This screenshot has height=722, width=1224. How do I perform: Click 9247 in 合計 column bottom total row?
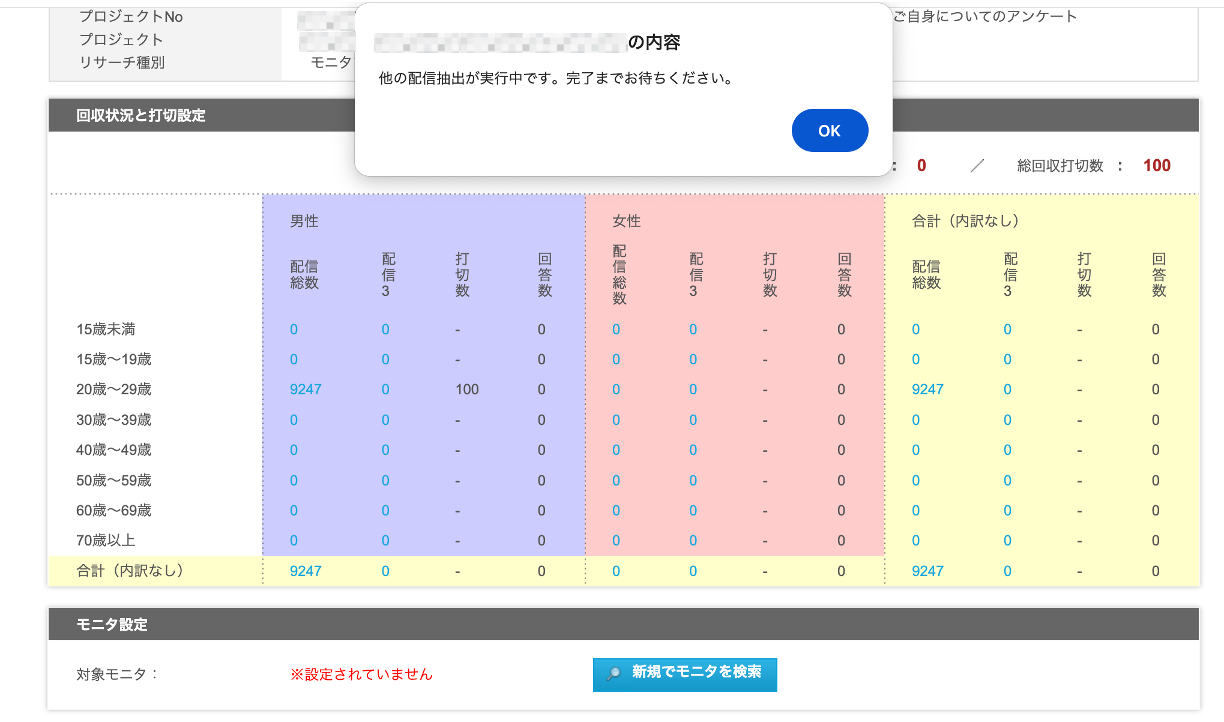[x=927, y=571]
